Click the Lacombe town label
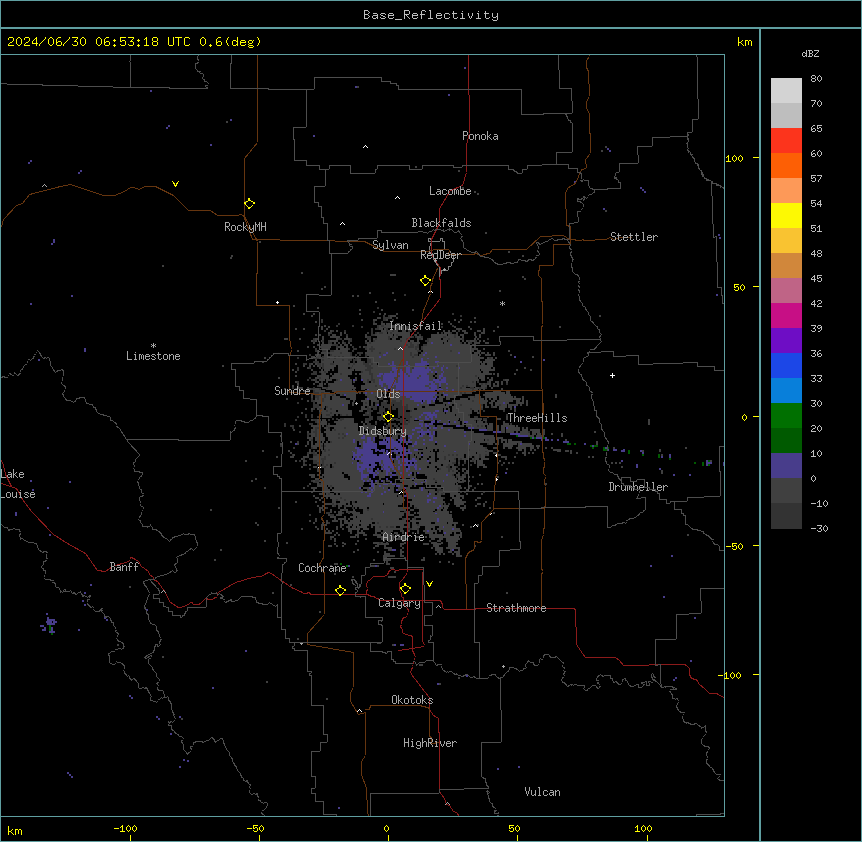862x842 pixels. pos(450,191)
